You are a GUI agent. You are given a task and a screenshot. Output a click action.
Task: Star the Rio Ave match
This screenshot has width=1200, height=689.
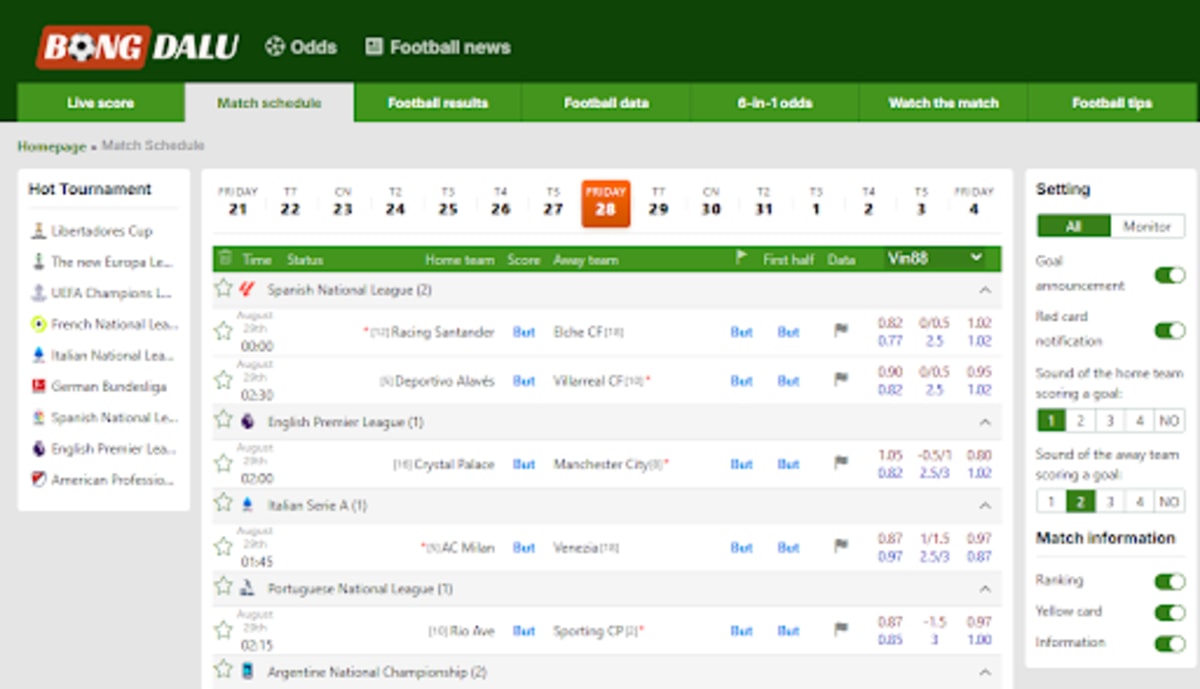(223, 630)
